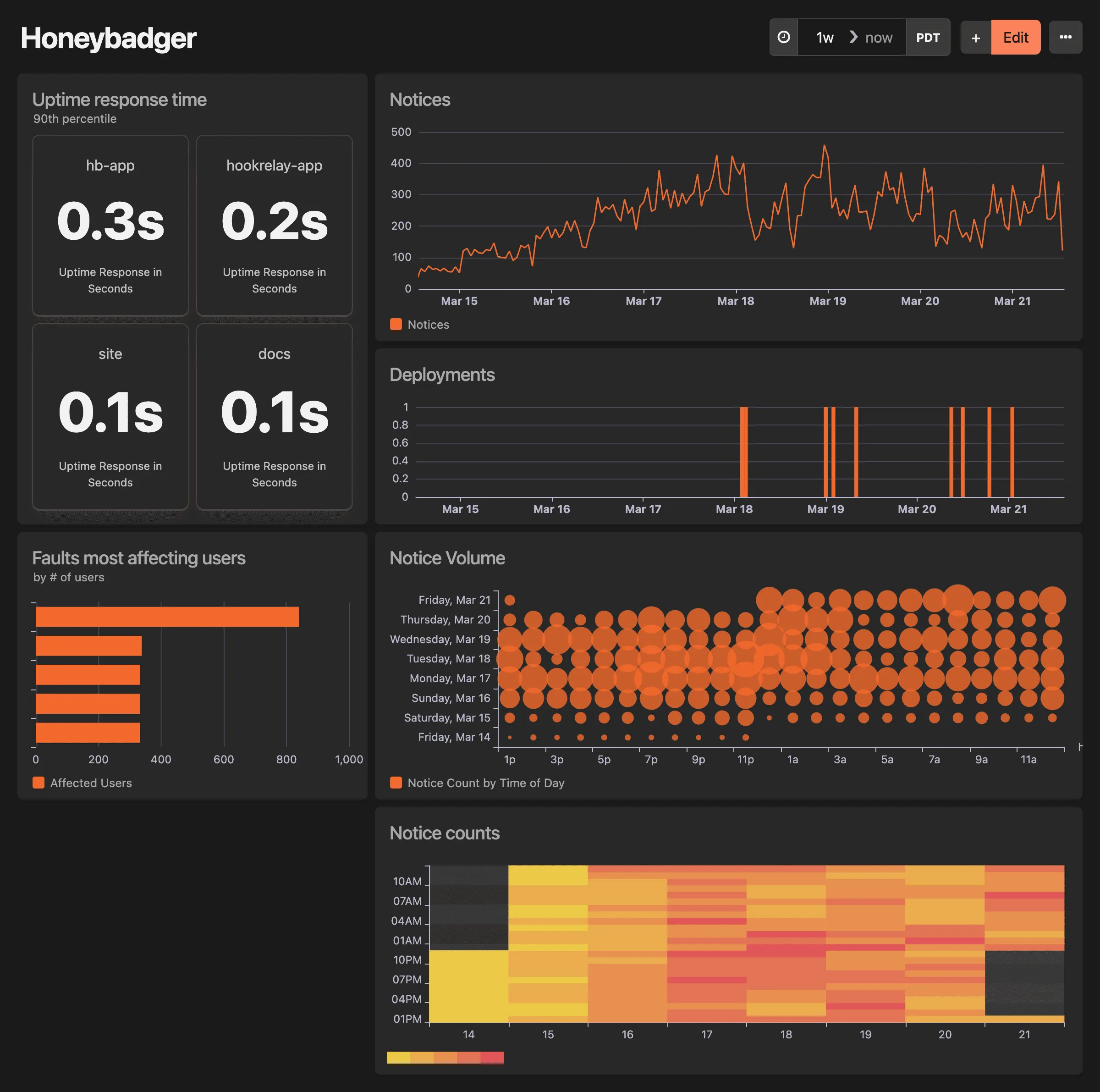Open the Notices panel title menu
The image size is (1100, 1092).
(x=420, y=99)
